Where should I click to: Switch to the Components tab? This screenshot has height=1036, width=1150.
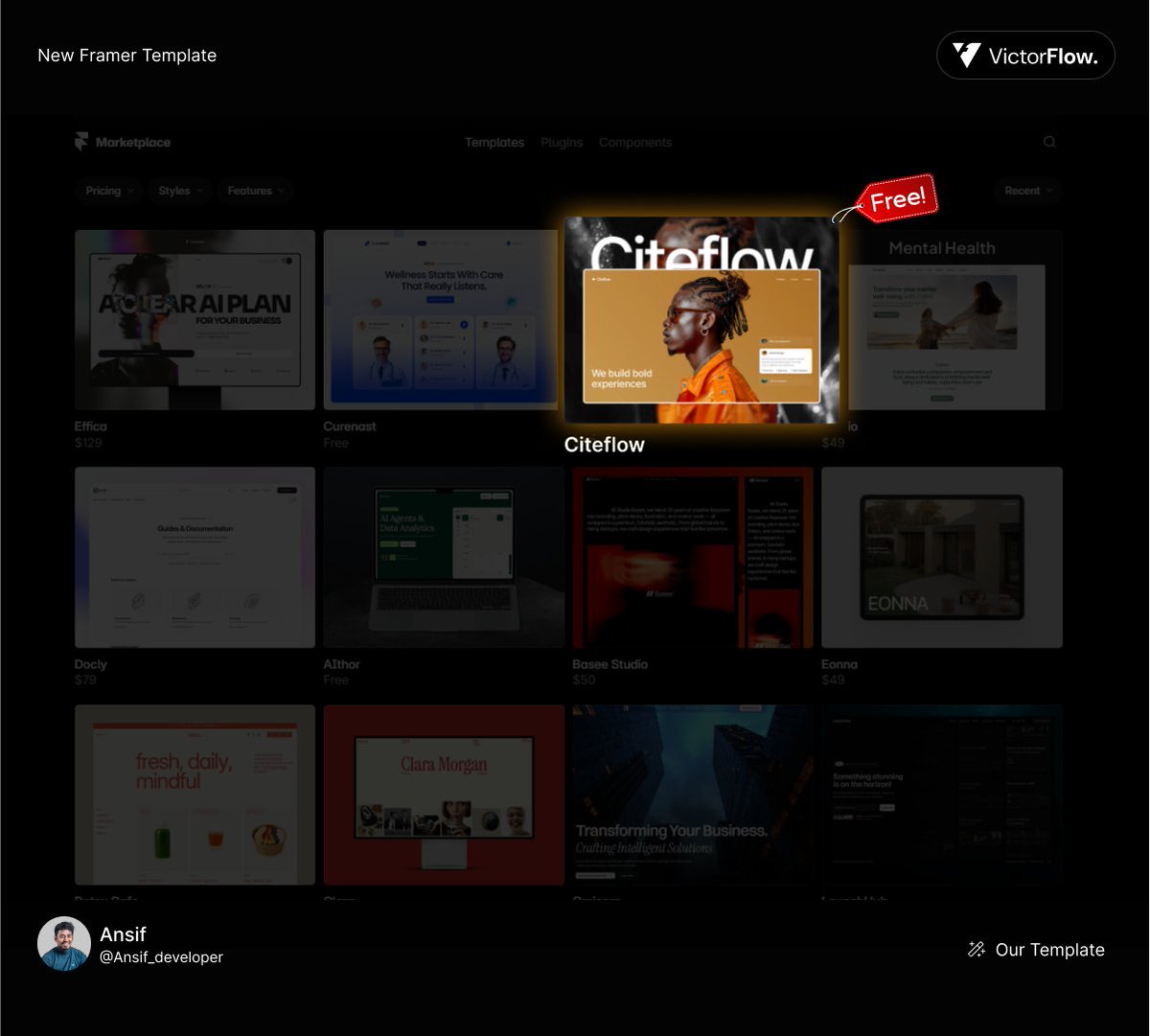coord(635,142)
